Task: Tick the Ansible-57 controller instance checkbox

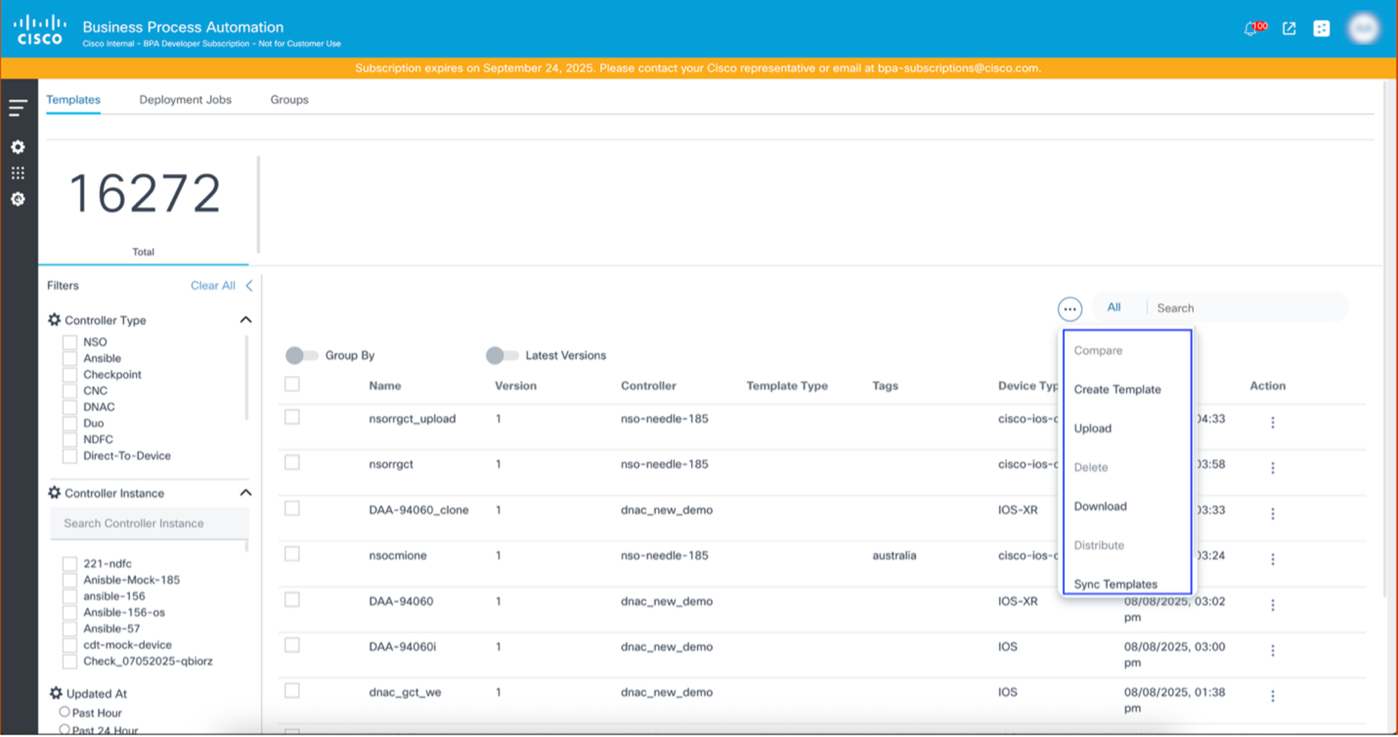Action: click(70, 629)
